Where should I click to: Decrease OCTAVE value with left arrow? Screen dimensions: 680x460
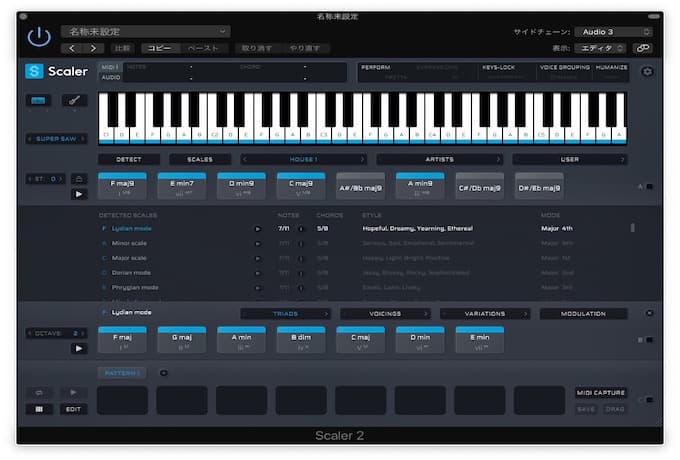pos(29,333)
